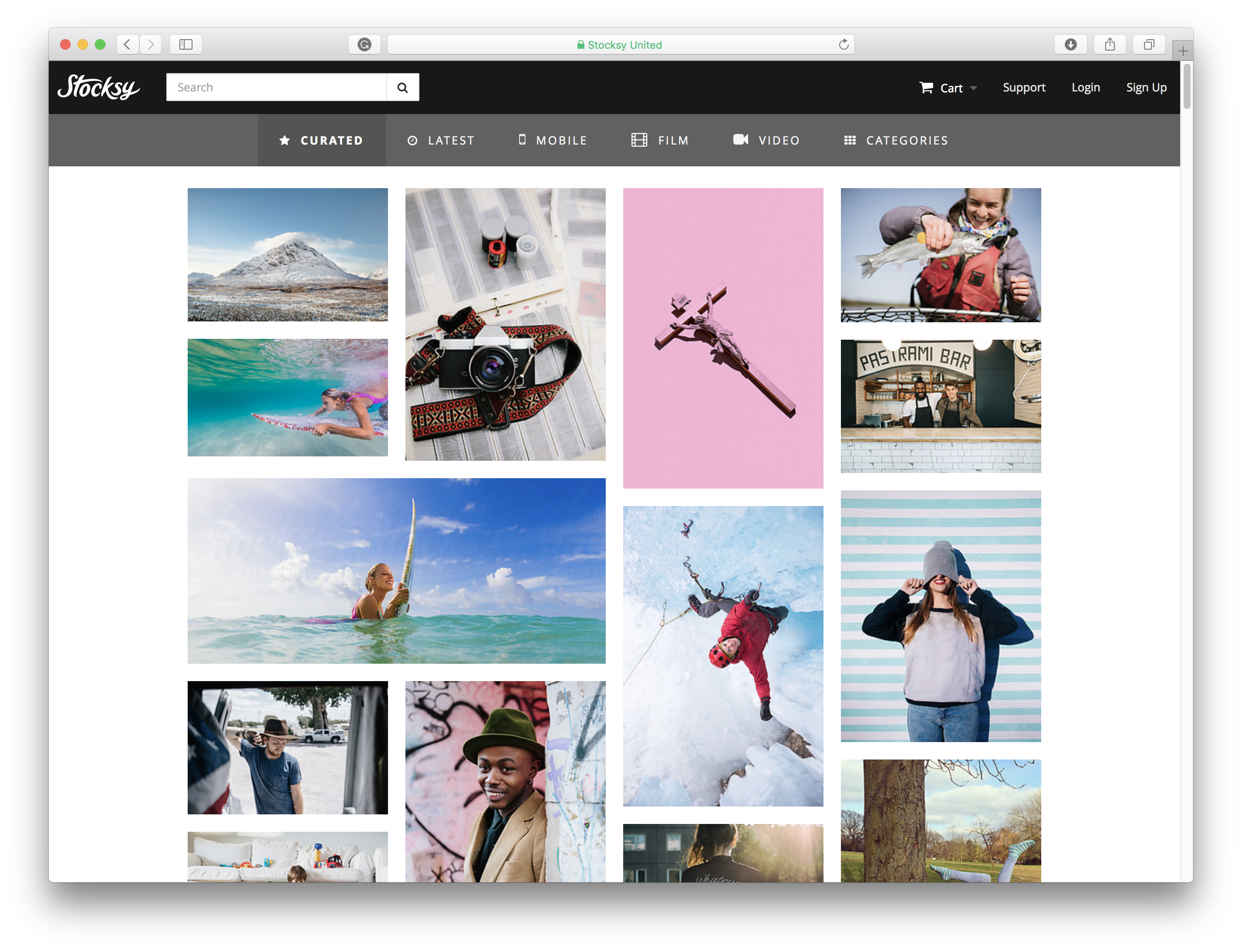Switch to the Video tab
The image size is (1242, 952).
pyautogui.click(x=766, y=140)
